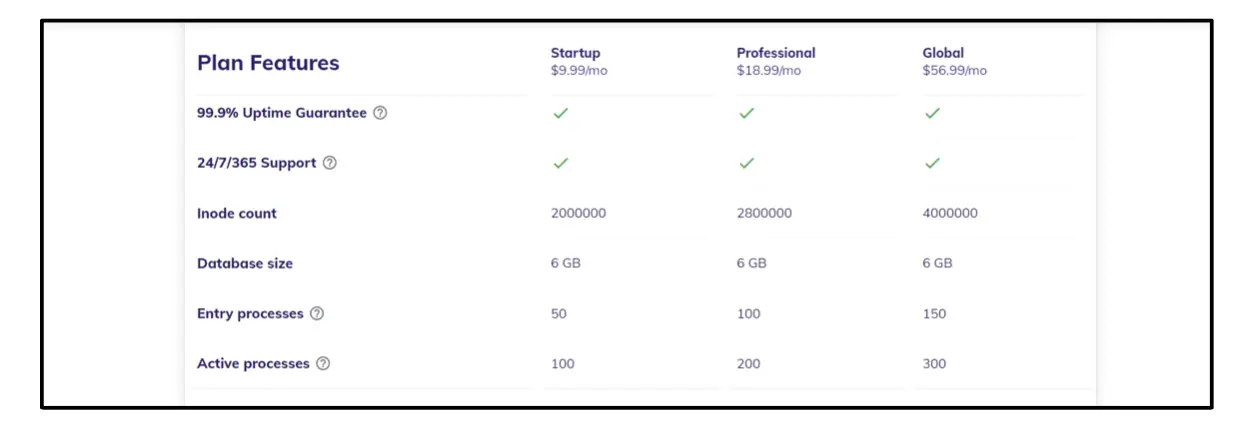The width and height of the screenshot is (1254, 432).
Task: Click Professional's 24/7/365 Support checkmark
Action: click(x=746, y=163)
